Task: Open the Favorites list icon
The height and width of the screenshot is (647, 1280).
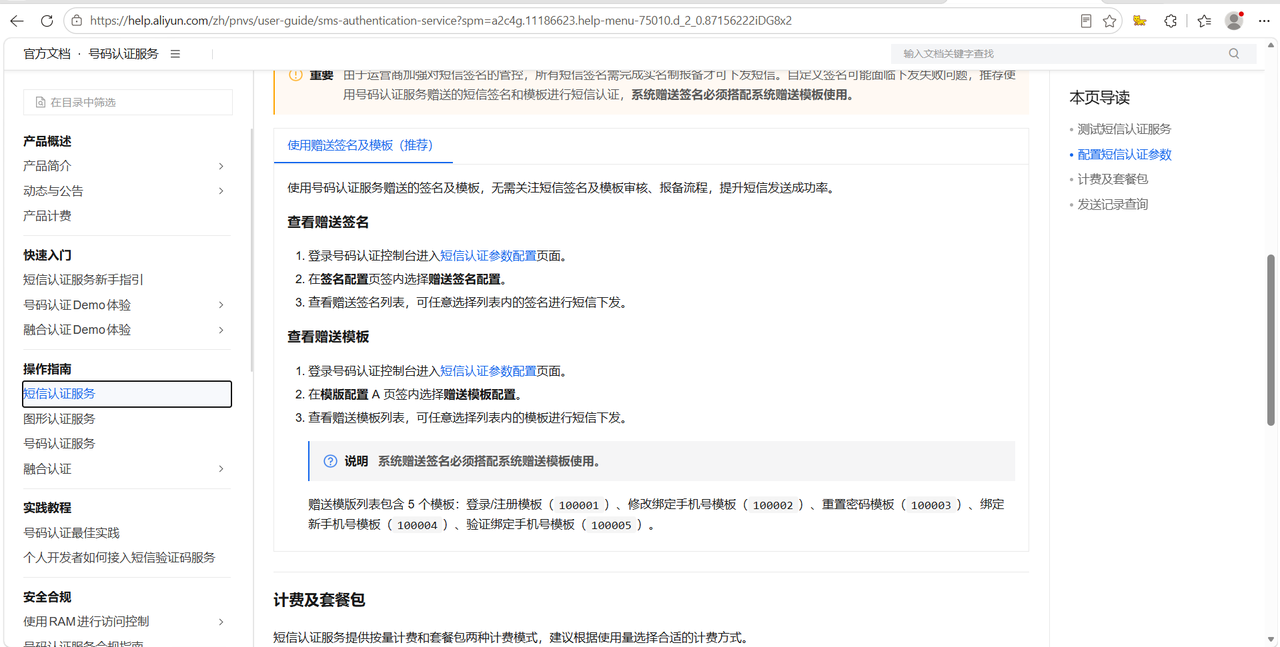Action: 1204,20
